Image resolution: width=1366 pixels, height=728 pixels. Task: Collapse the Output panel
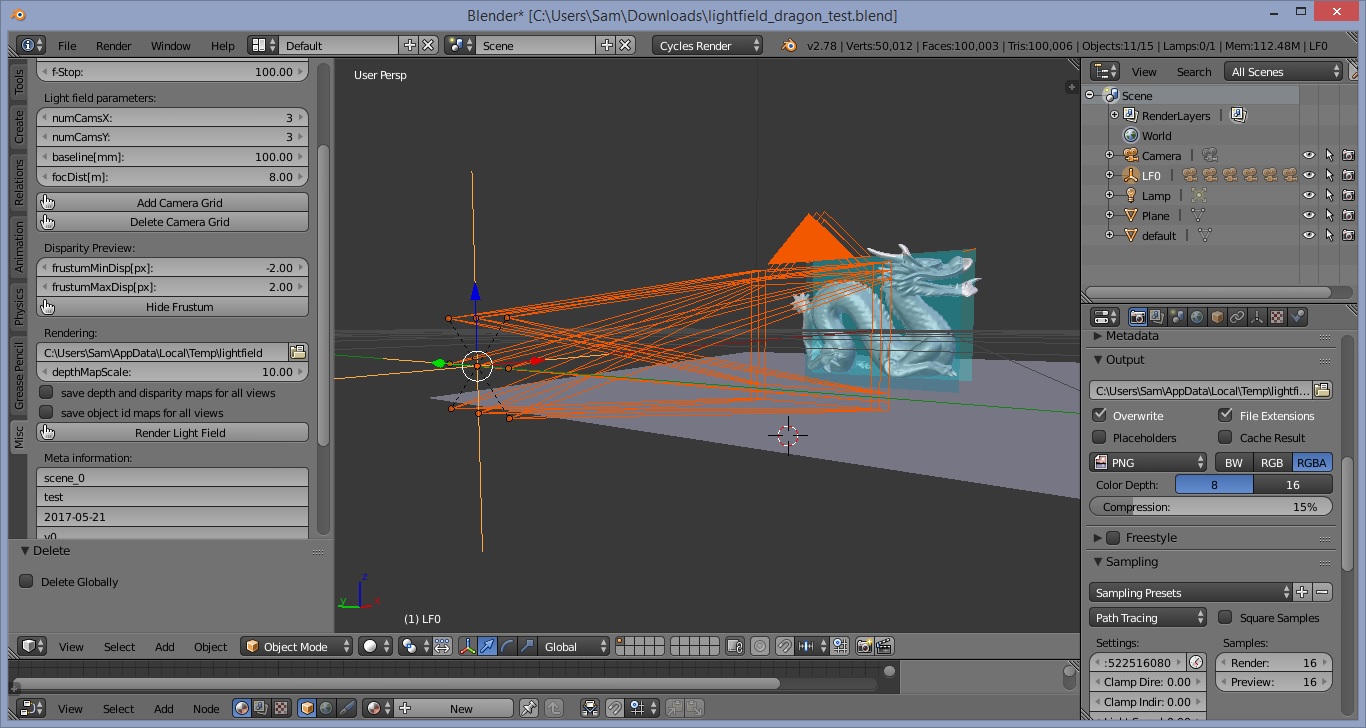(x=1098, y=359)
